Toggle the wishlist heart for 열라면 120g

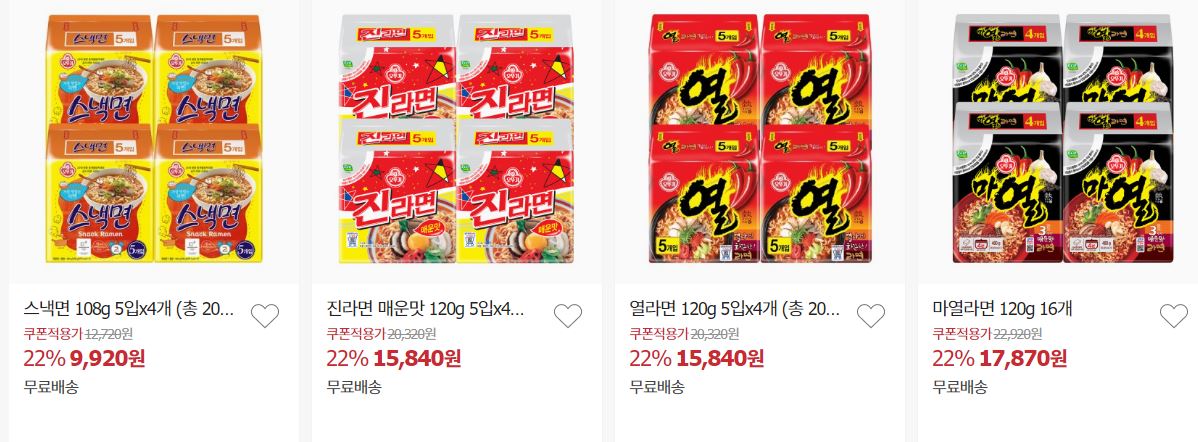[871, 315]
